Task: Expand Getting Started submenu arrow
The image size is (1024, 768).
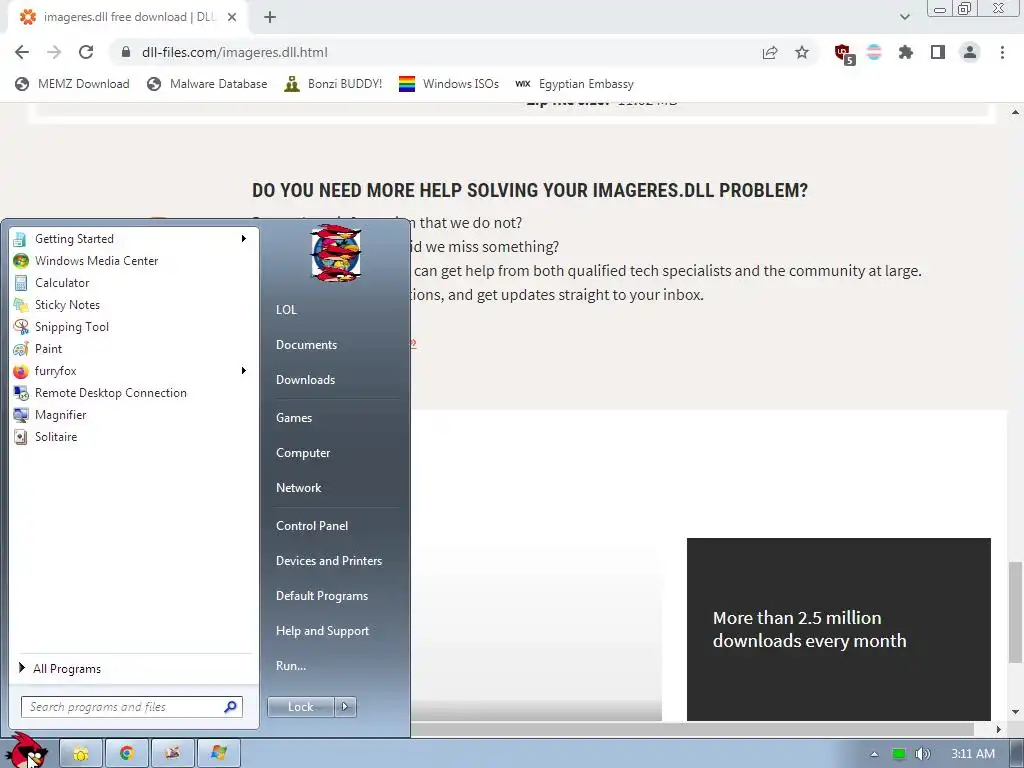Action: click(244, 239)
